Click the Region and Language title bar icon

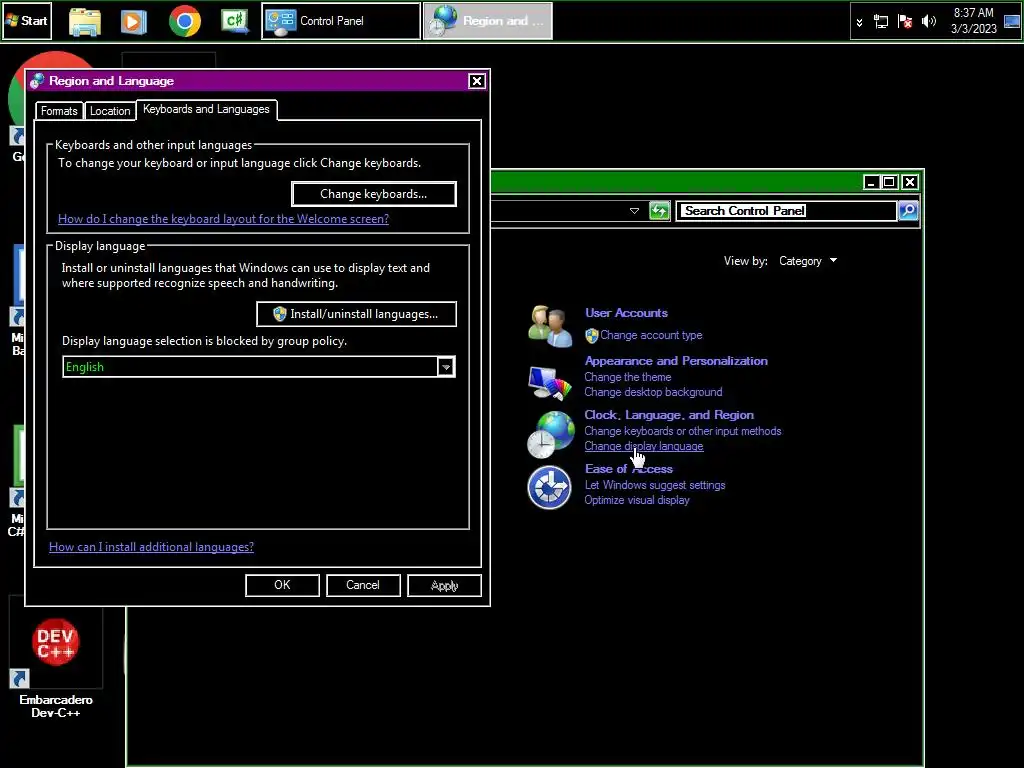coord(37,81)
